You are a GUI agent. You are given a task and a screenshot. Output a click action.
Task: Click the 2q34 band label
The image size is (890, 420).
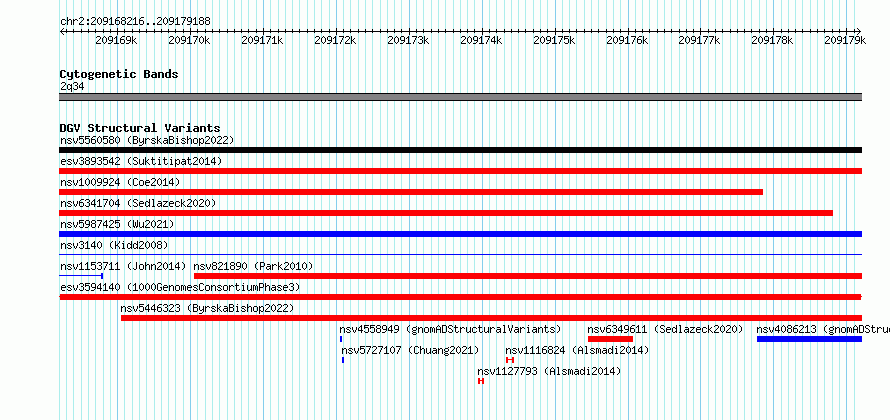pos(73,86)
